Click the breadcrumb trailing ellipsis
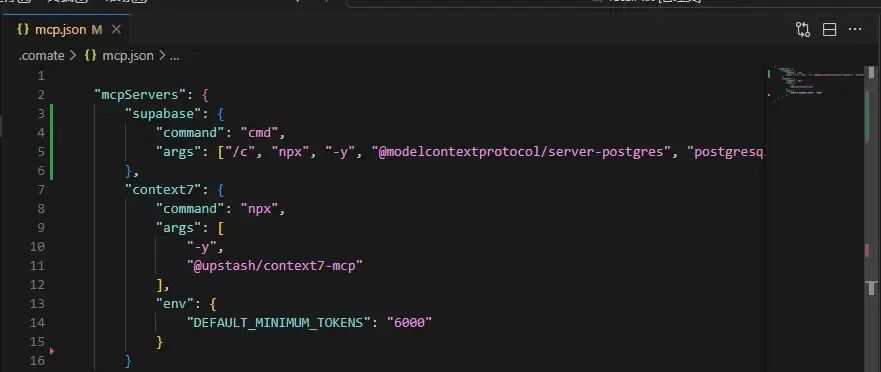This screenshot has height=372, width=881. [x=174, y=56]
